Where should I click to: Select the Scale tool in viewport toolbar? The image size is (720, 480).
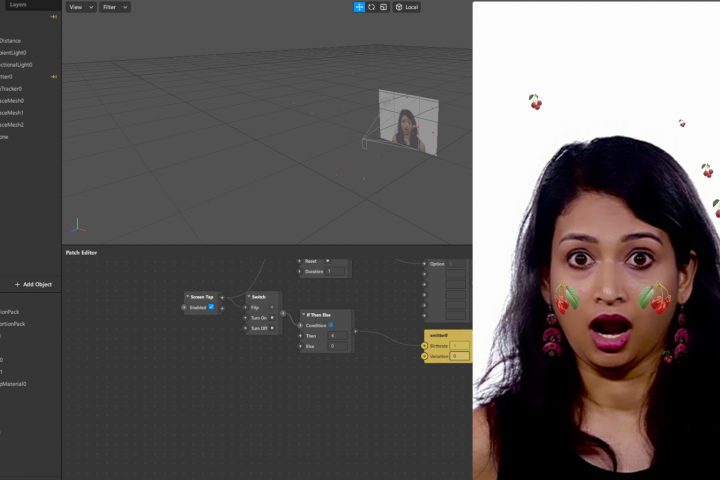pyautogui.click(x=383, y=7)
